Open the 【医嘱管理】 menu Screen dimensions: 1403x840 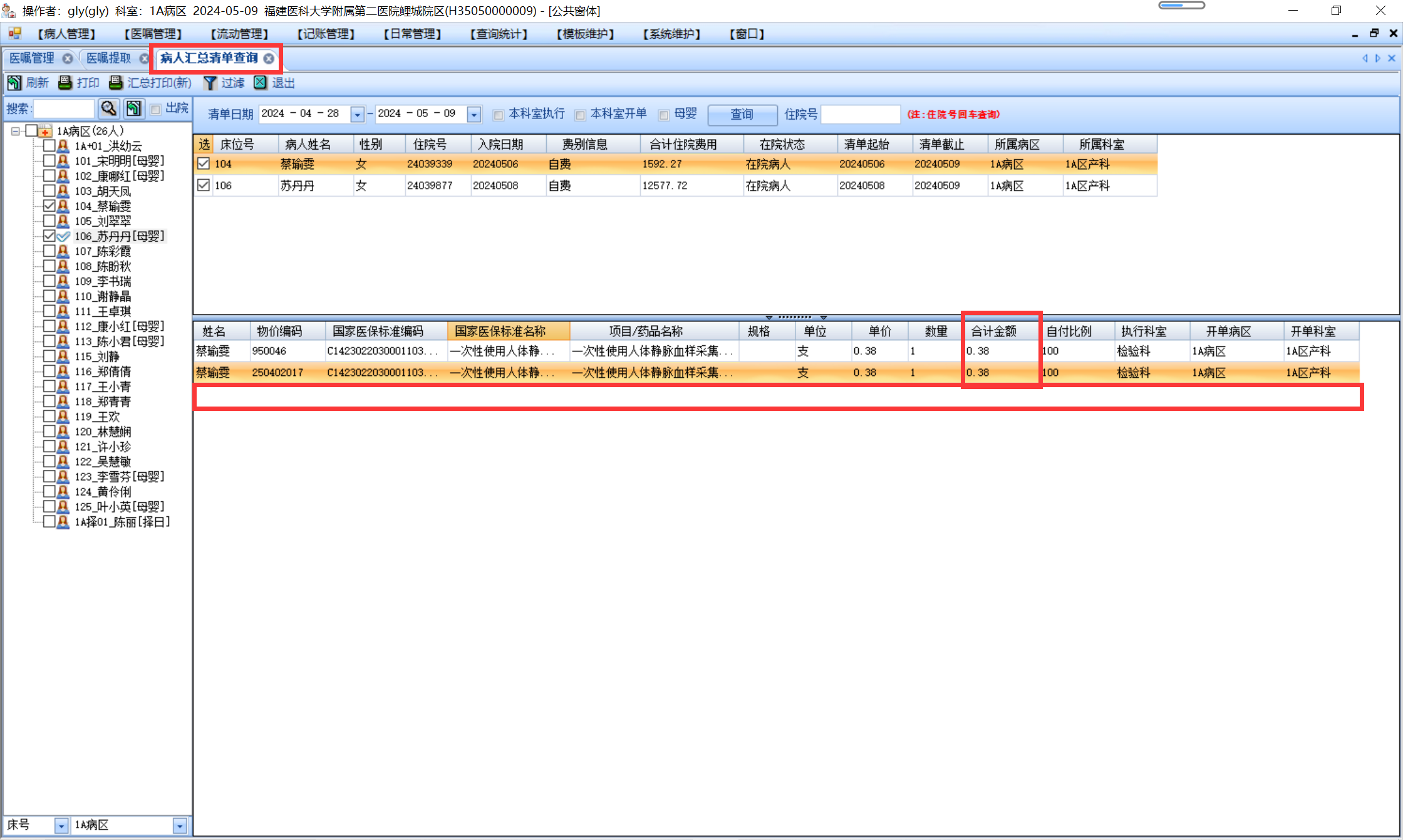click(153, 34)
